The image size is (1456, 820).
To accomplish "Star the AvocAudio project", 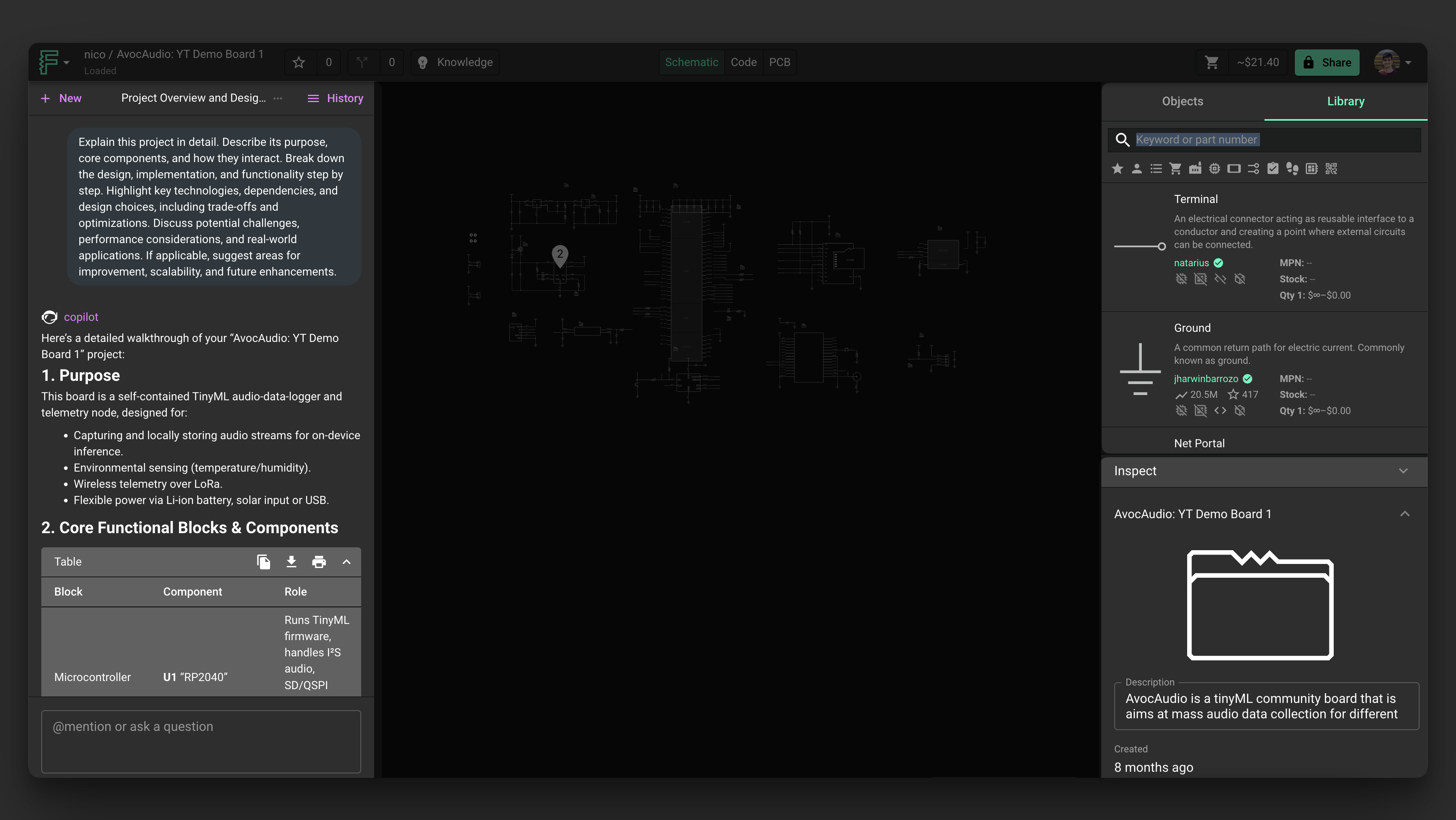I will (x=299, y=62).
